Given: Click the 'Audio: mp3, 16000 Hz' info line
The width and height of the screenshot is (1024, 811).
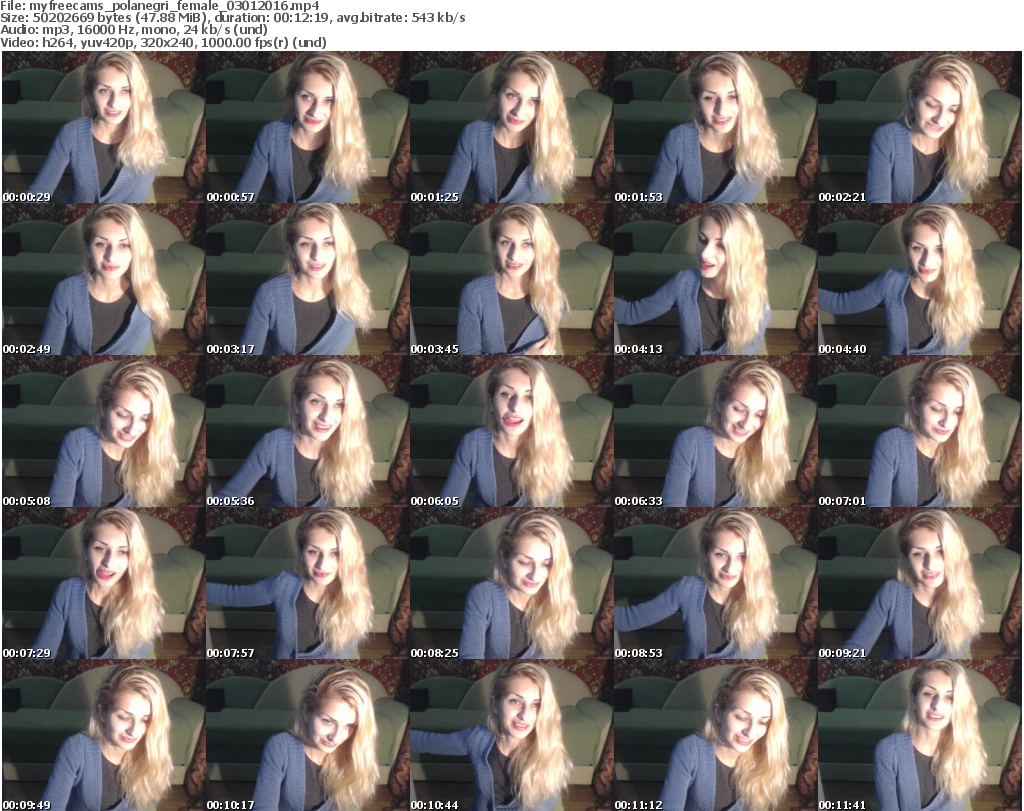Looking at the screenshot, I should (x=134, y=30).
